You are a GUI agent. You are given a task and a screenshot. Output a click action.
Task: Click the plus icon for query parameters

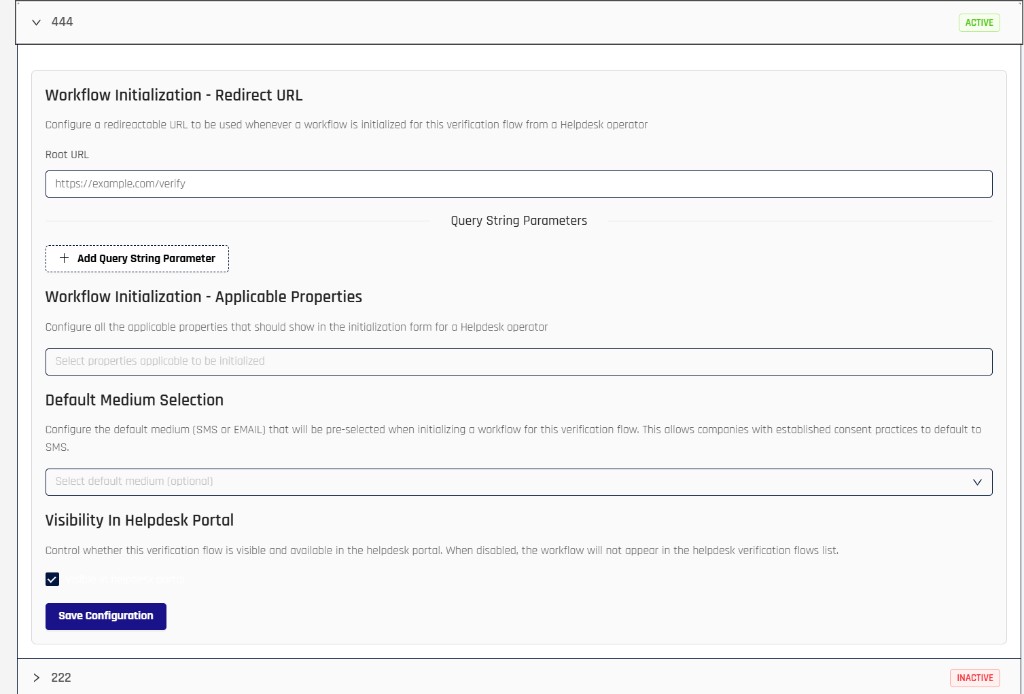pyautogui.click(x=65, y=258)
